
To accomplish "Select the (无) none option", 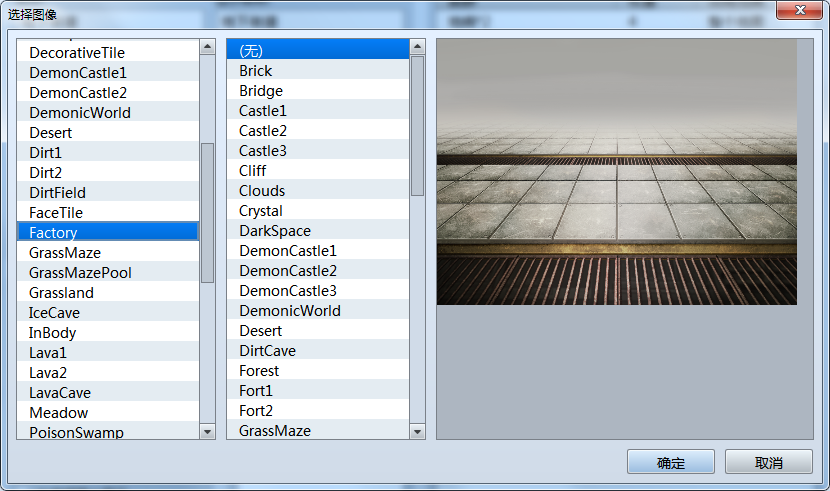I will tap(318, 50).
